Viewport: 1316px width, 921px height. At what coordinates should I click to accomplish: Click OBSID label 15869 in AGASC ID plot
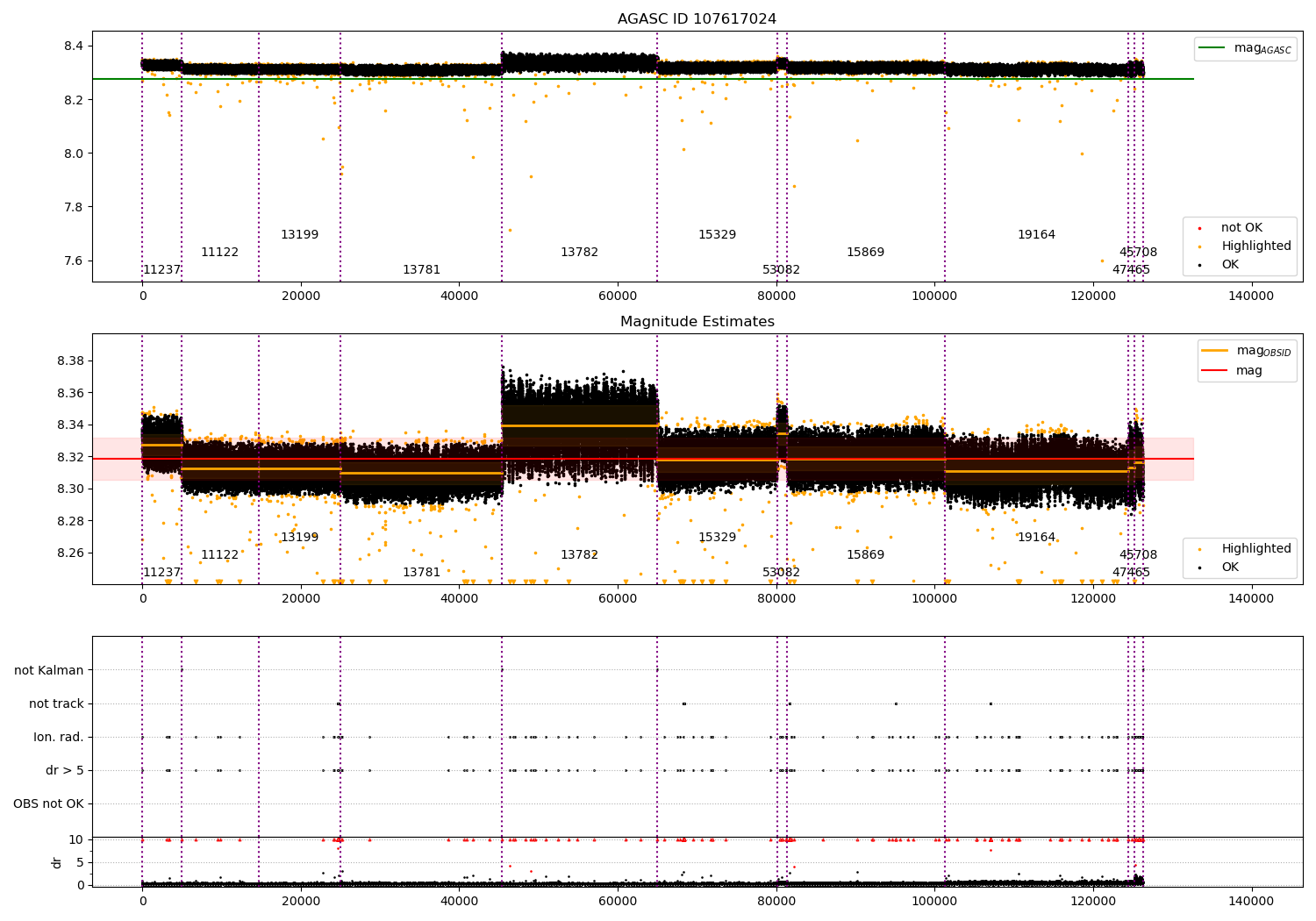point(865,253)
